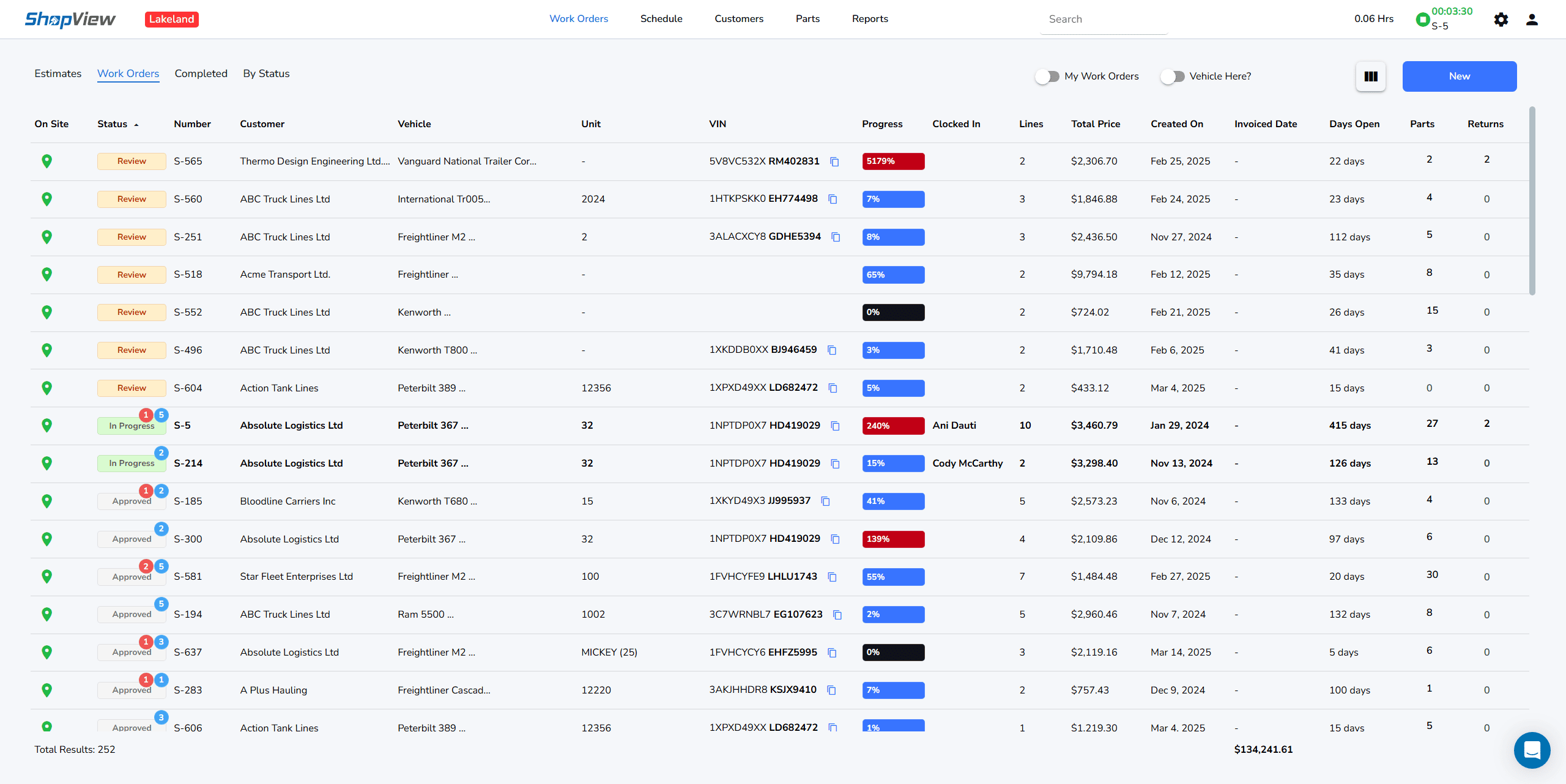Sort table by Days Open header

click(x=1354, y=124)
